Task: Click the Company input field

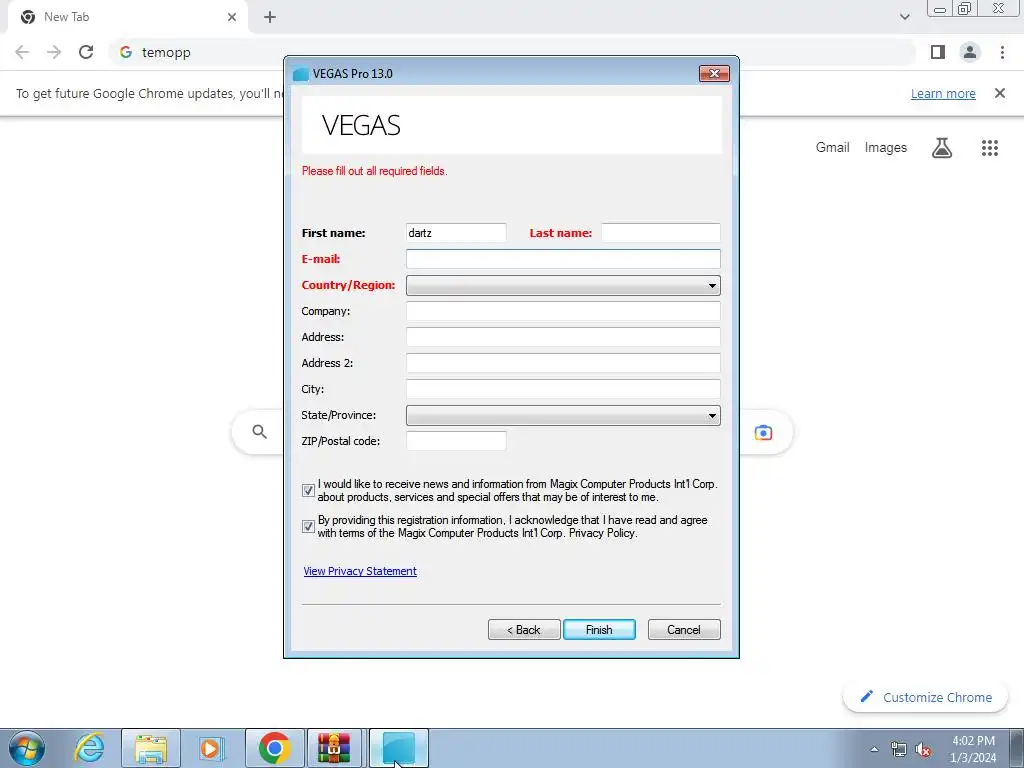Action: tap(563, 311)
